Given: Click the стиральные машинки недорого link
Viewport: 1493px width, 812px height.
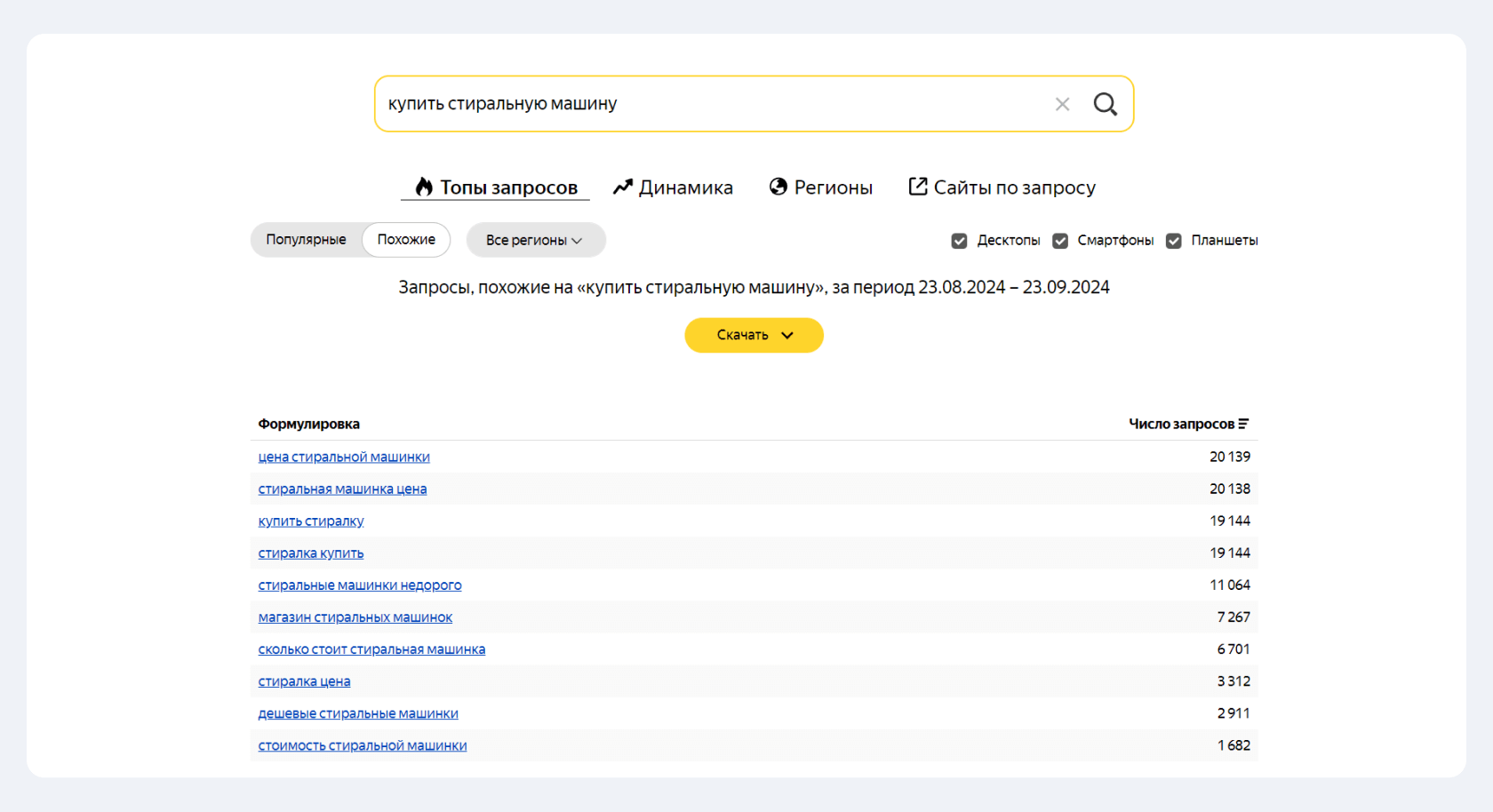Looking at the screenshot, I should coord(359,585).
